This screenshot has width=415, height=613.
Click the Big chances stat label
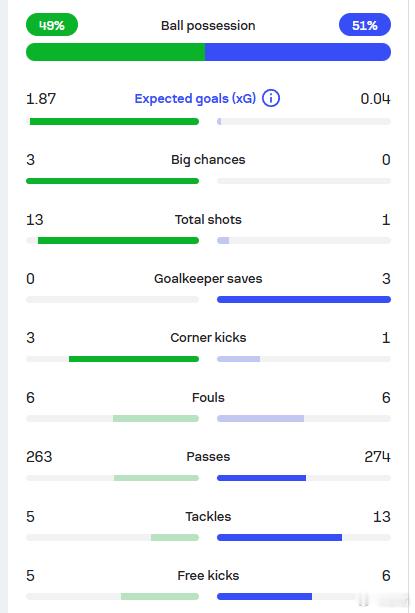click(x=208, y=160)
